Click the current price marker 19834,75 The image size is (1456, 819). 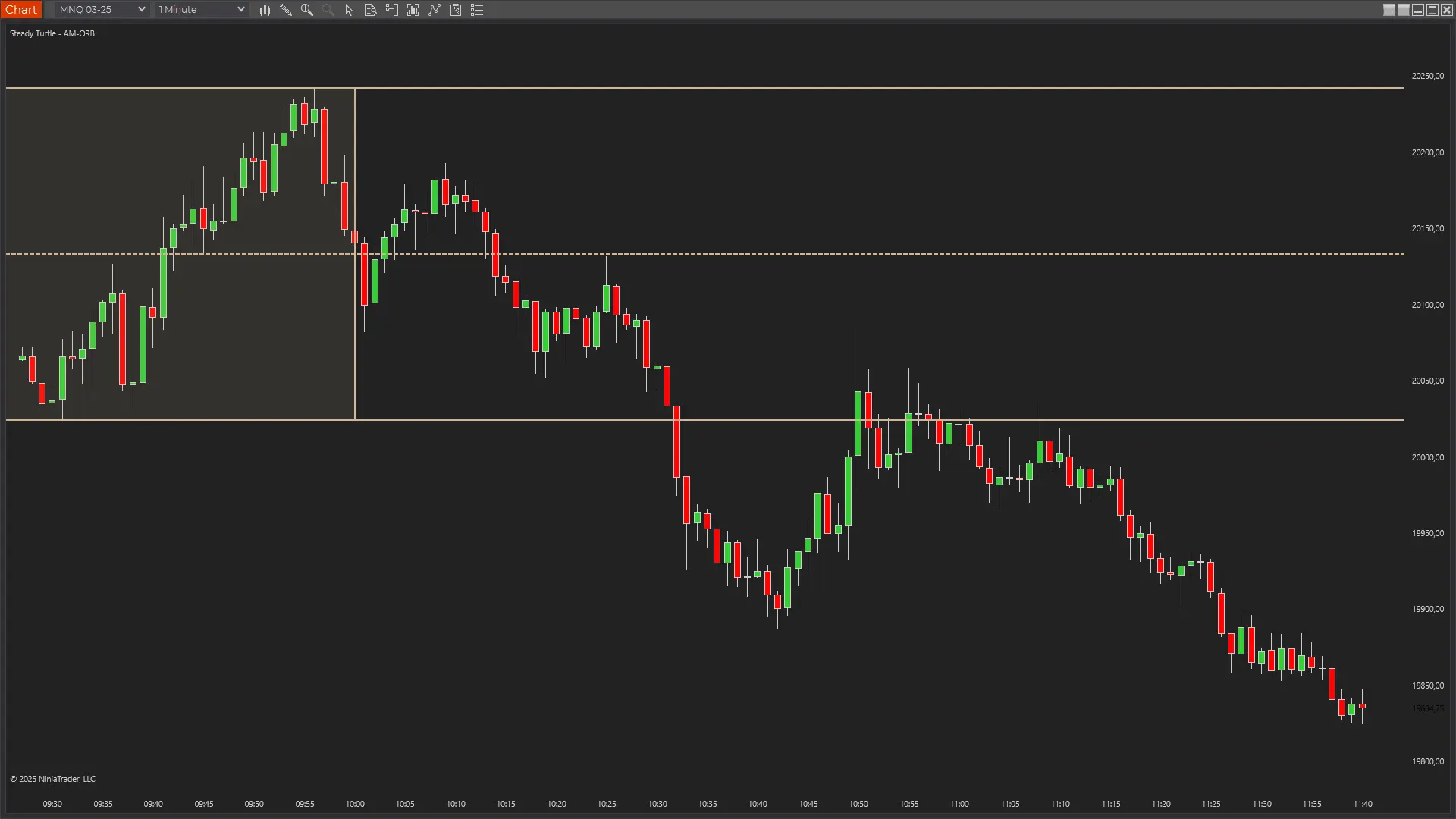(x=1427, y=708)
